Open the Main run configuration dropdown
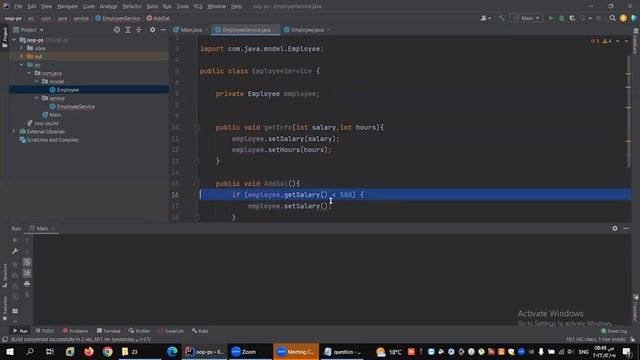 [x=527, y=18]
